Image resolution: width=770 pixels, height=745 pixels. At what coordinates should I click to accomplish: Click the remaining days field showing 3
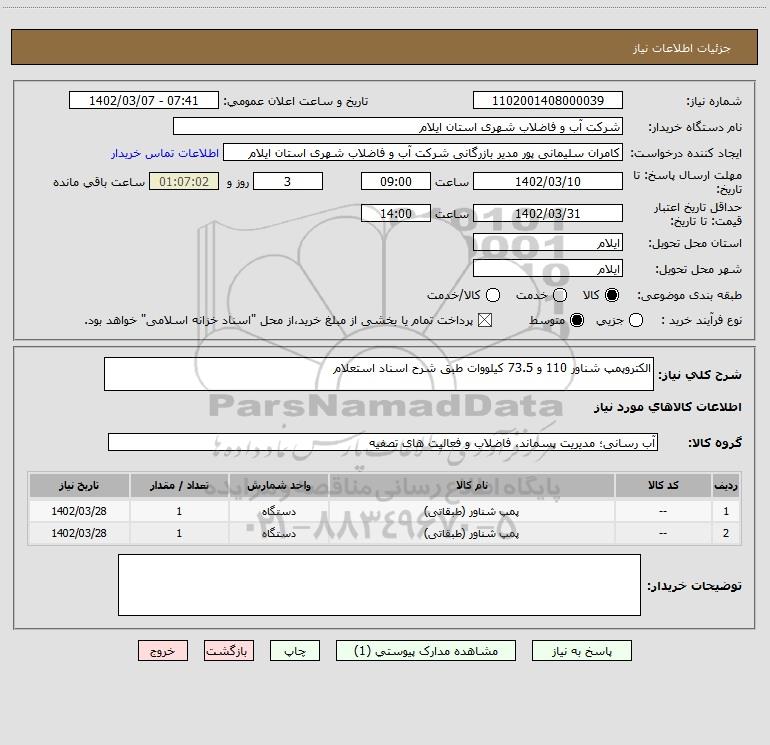[288, 181]
